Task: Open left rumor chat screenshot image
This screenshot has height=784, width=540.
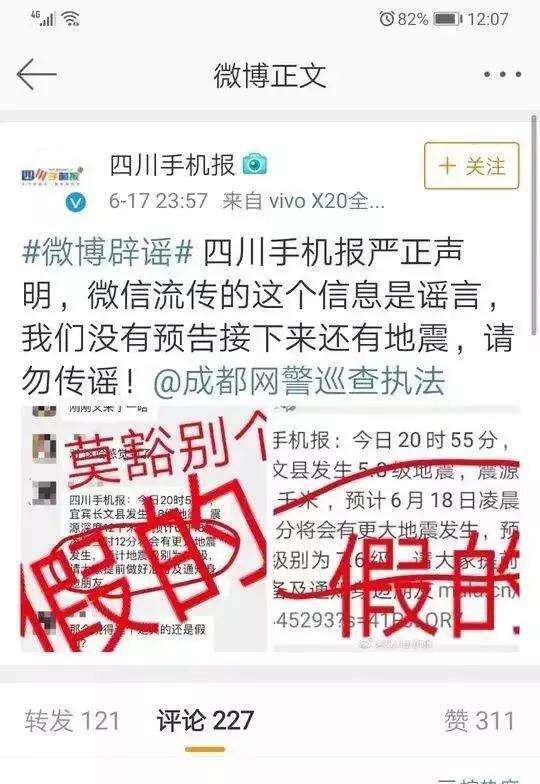Action: 144,529
